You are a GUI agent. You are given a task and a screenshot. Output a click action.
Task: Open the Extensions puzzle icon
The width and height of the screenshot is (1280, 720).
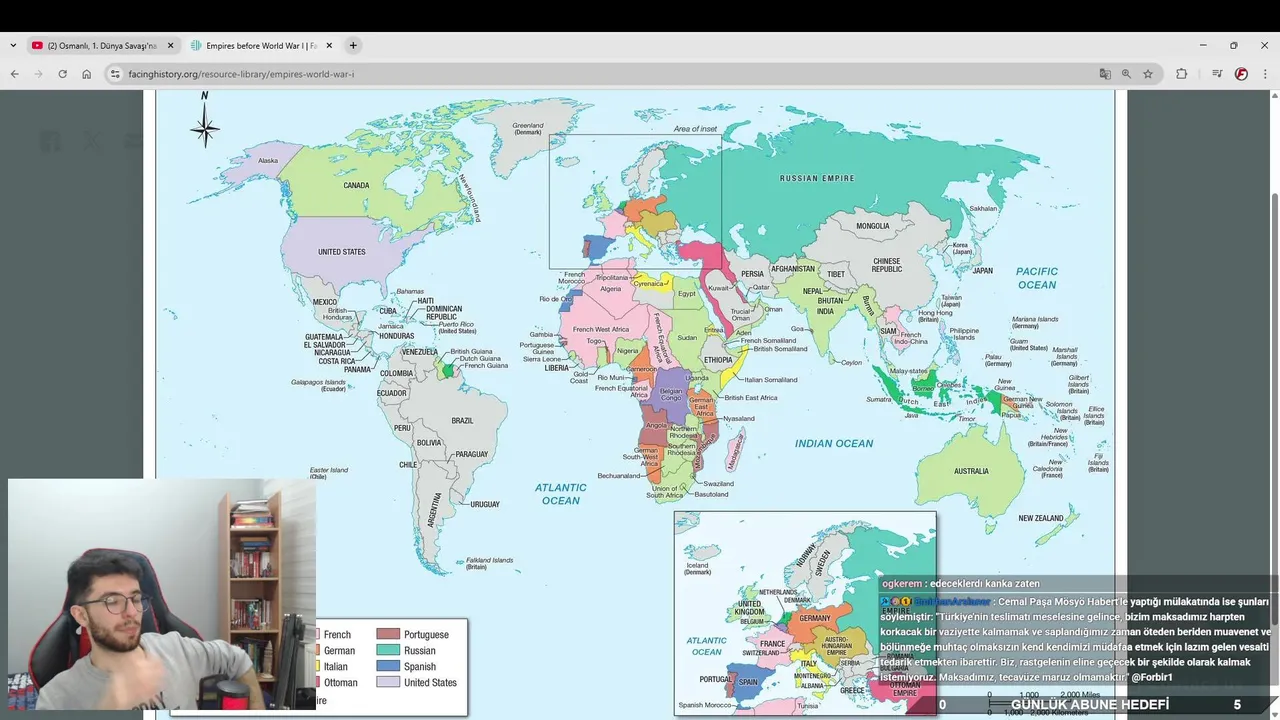pyautogui.click(x=1181, y=74)
